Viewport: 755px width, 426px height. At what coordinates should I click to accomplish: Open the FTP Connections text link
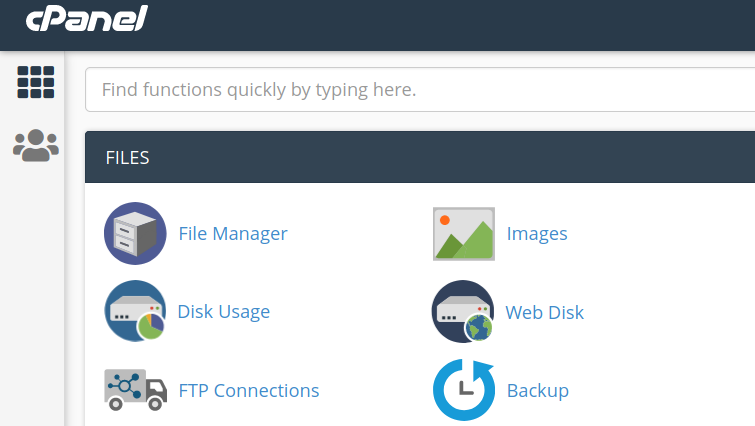click(x=249, y=390)
